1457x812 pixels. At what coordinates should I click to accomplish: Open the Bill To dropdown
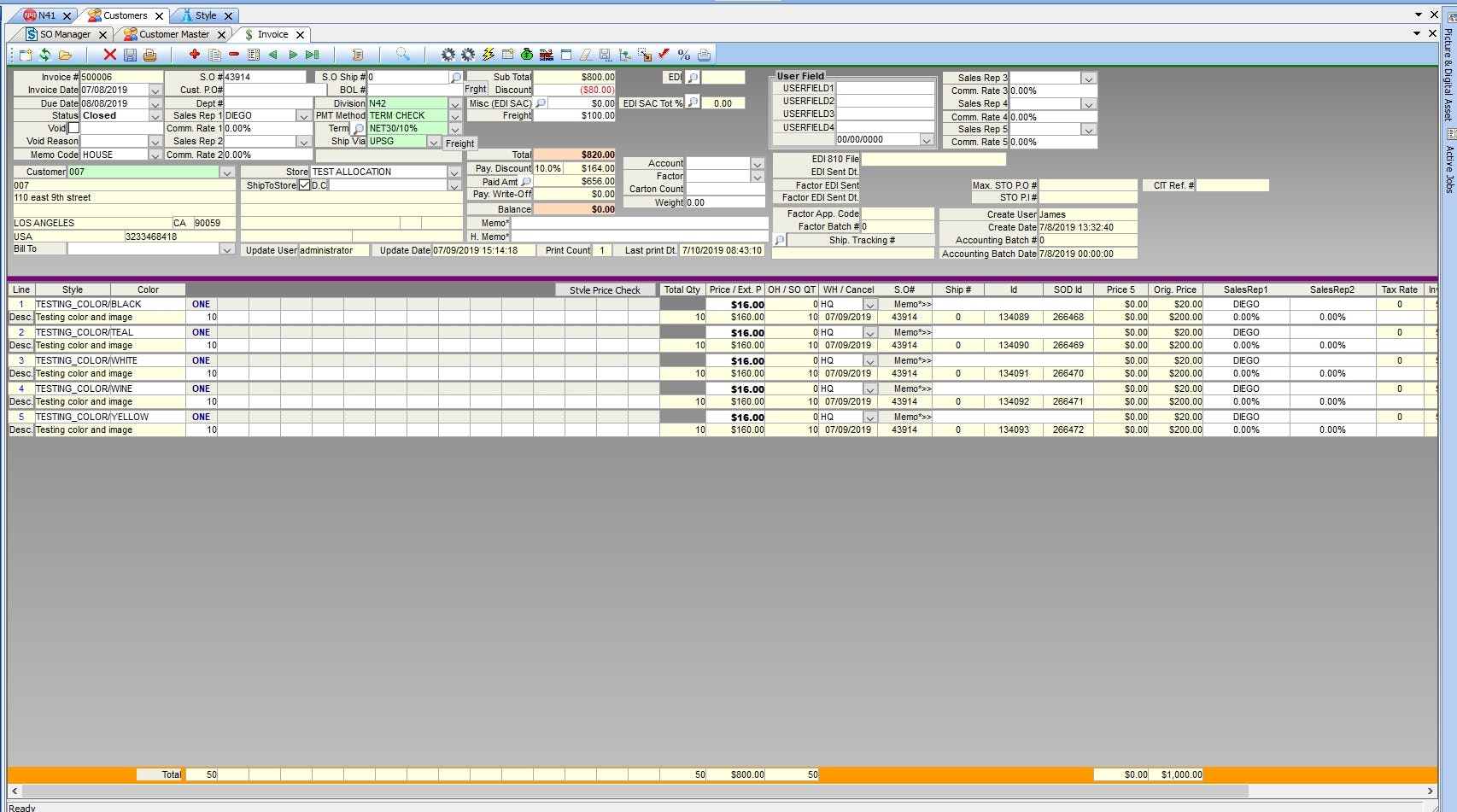pos(227,249)
